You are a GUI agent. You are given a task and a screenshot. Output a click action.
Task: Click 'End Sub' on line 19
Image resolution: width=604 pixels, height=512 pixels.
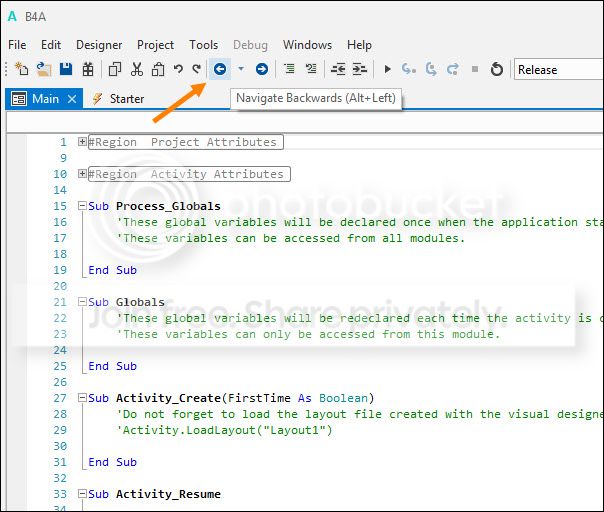[112, 270]
